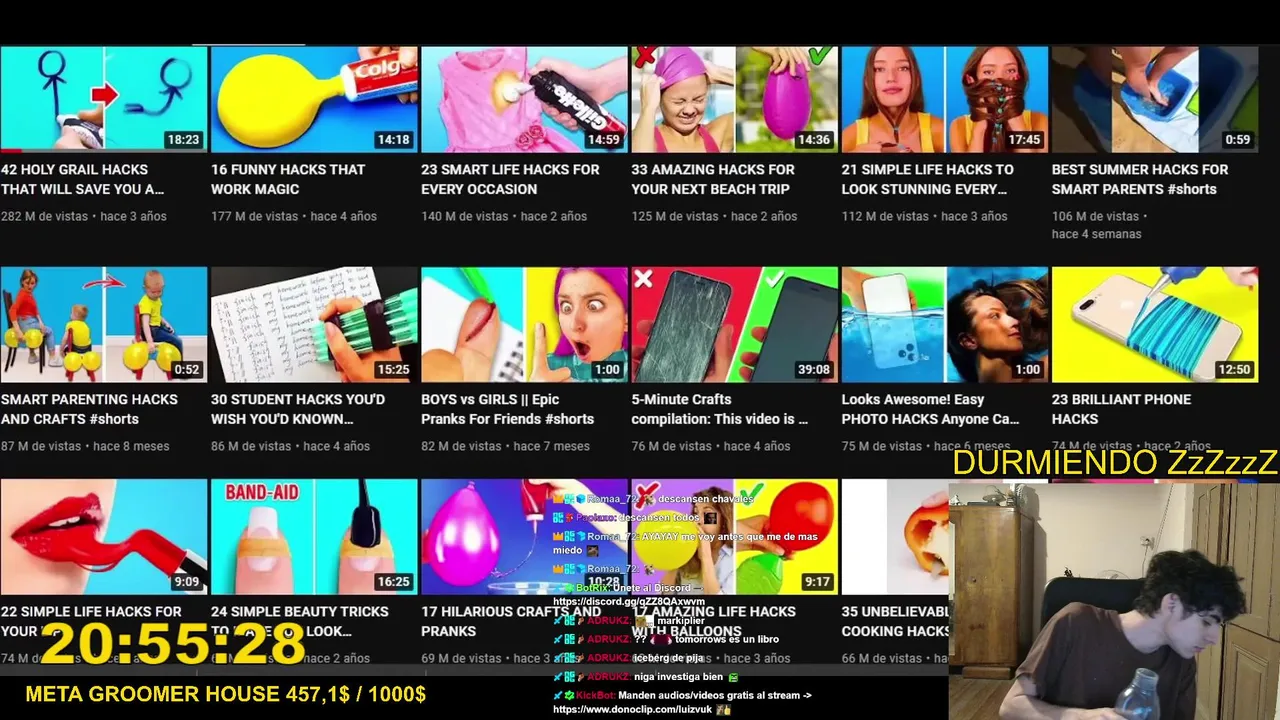Screen dimensions: 1280x720
Task: Click the 16:25 duration badge
Action: click(x=393, y=582)
